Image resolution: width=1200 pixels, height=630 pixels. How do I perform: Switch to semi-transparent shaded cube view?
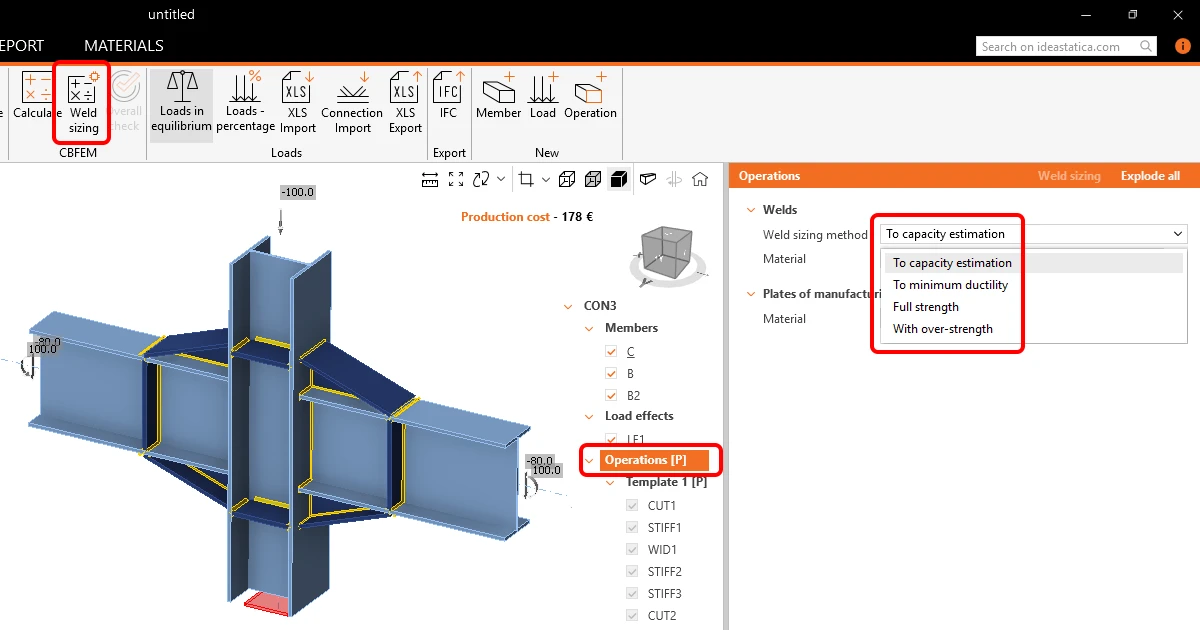click(x=593, y=179)
